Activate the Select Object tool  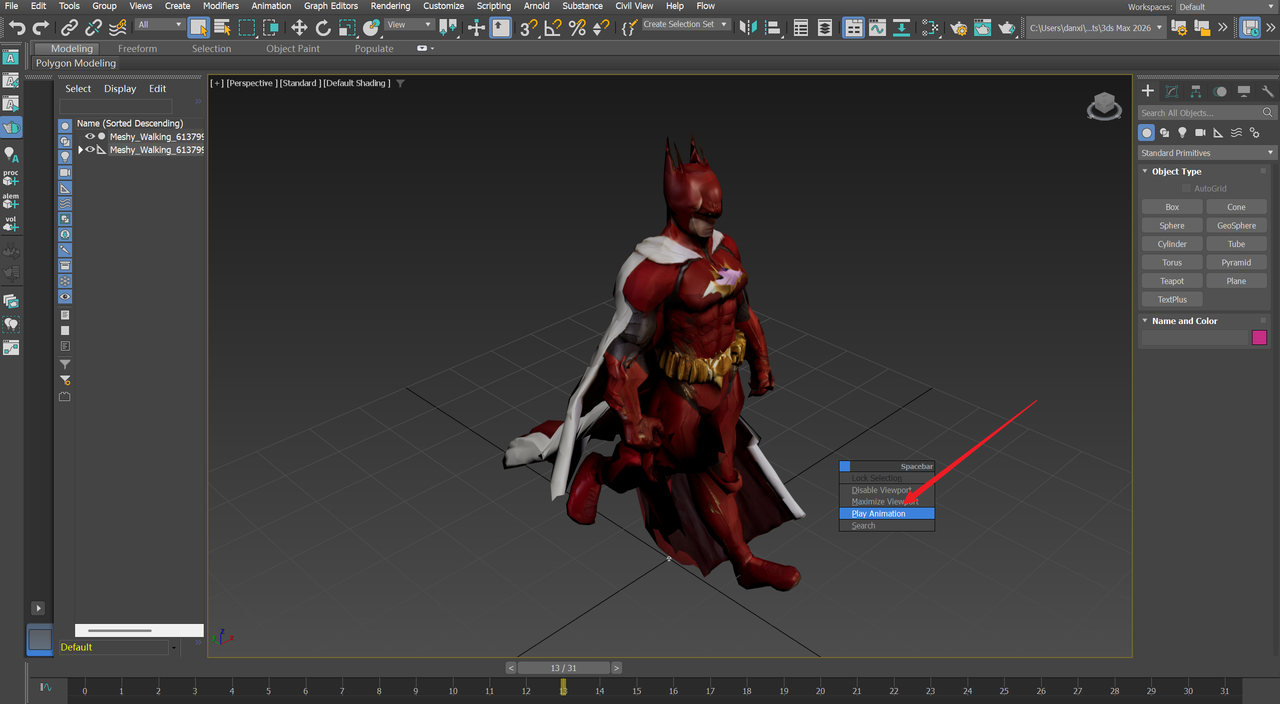(199, 28)
